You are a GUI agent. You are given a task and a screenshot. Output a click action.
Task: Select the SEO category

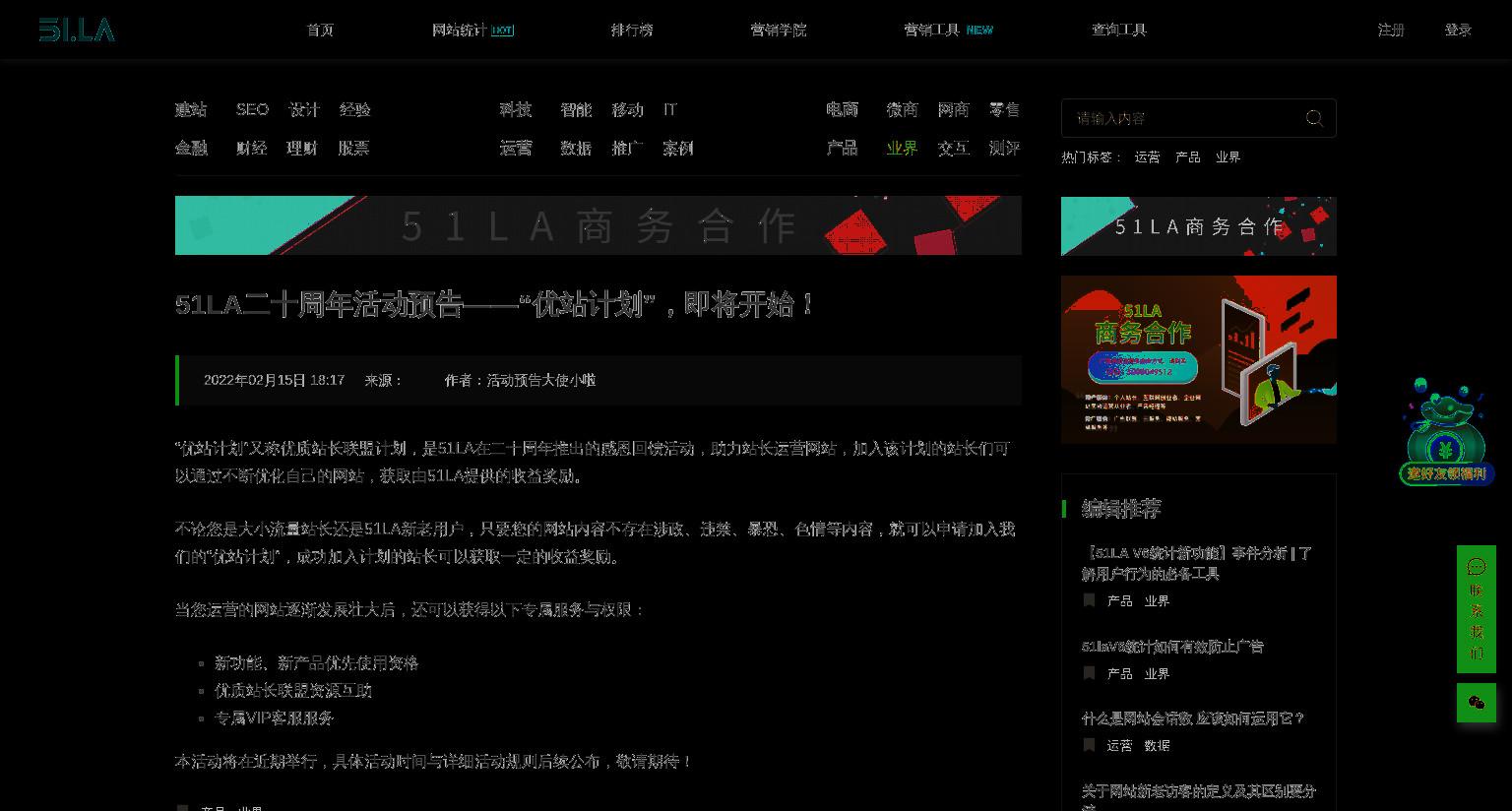point(252,109)
